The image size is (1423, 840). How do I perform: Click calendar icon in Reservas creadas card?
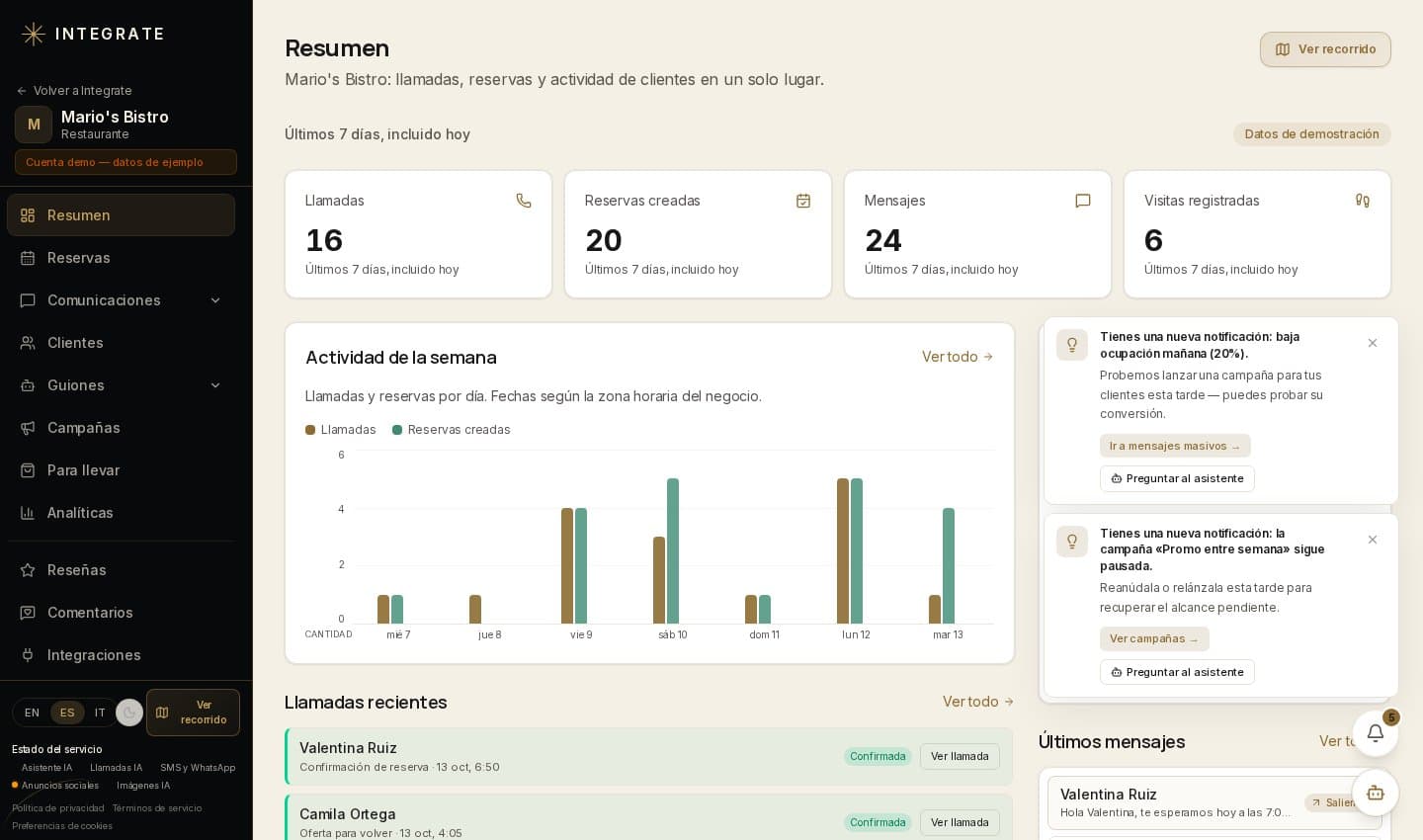pos(803,201)
